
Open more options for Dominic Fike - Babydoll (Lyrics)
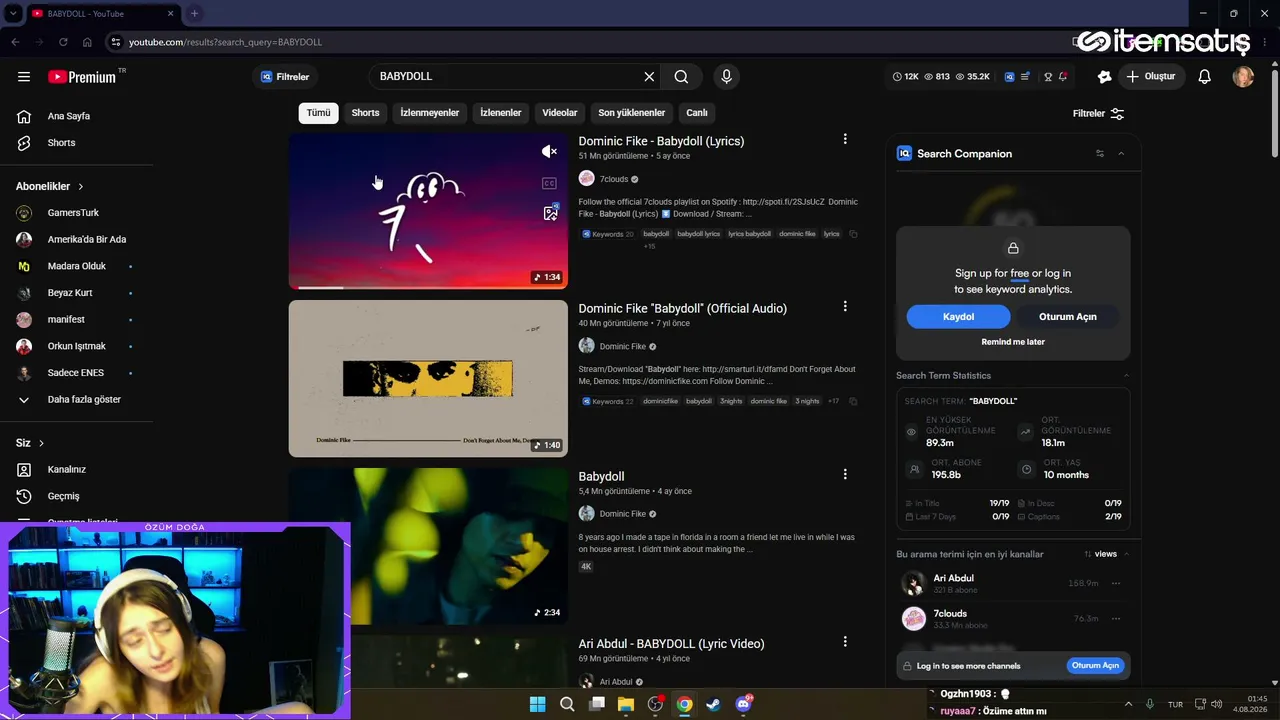(x=845, y=140)
